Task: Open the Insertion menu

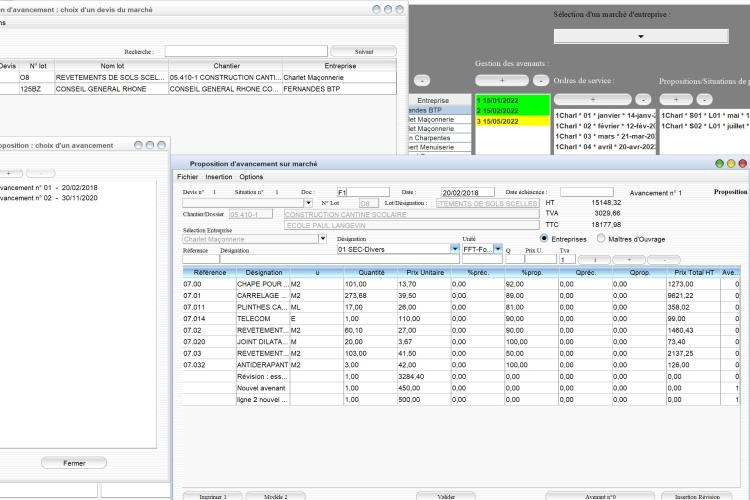Action: click(219, 177)
